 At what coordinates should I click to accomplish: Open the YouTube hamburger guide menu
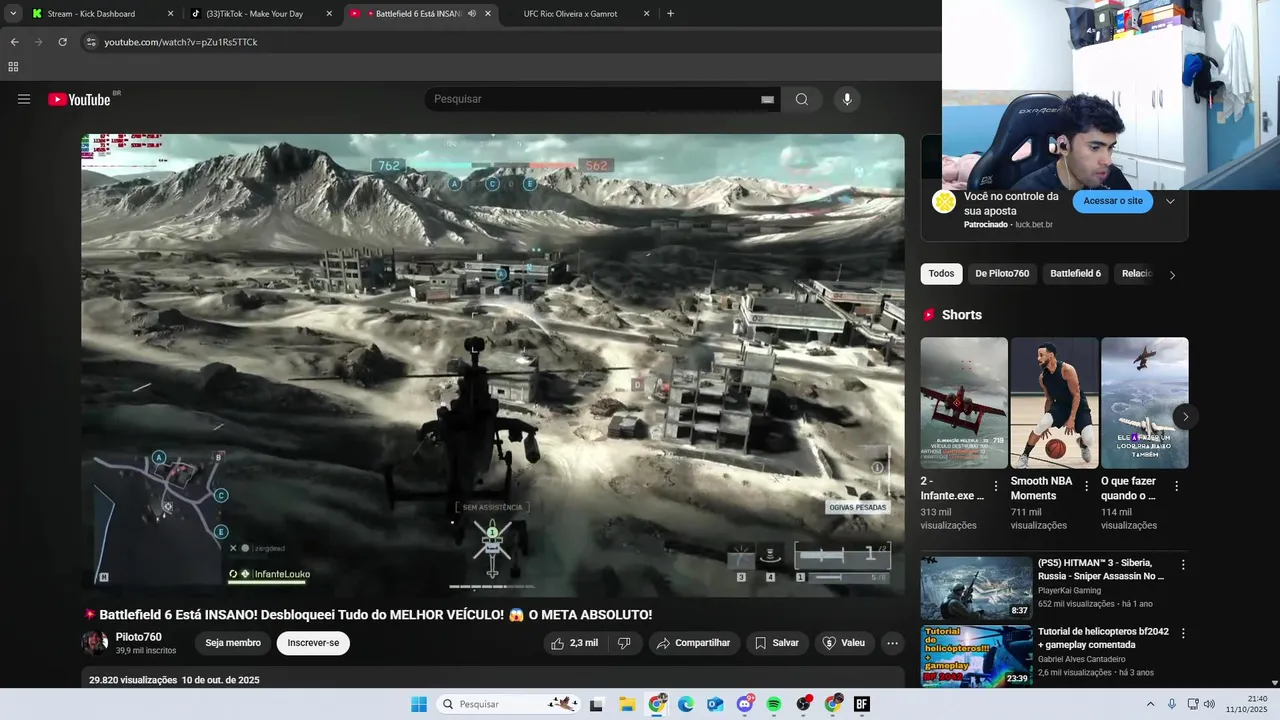coord(24,99)
